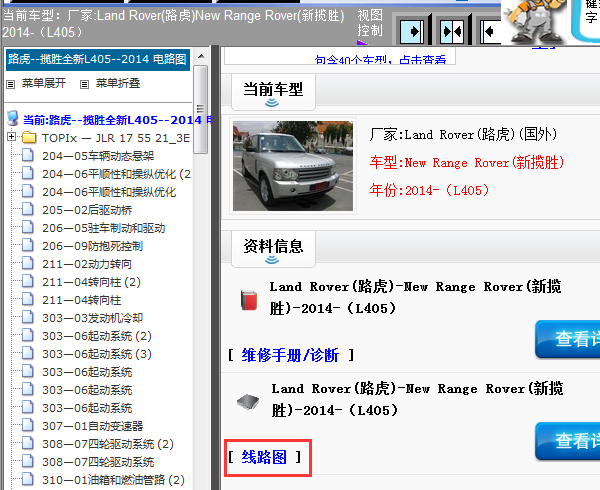The width and height of the screenshot is (600, 490).
Task: Click the 厂家:Land Rover(路虎)(国外) text
Action: tap(463, 135)
